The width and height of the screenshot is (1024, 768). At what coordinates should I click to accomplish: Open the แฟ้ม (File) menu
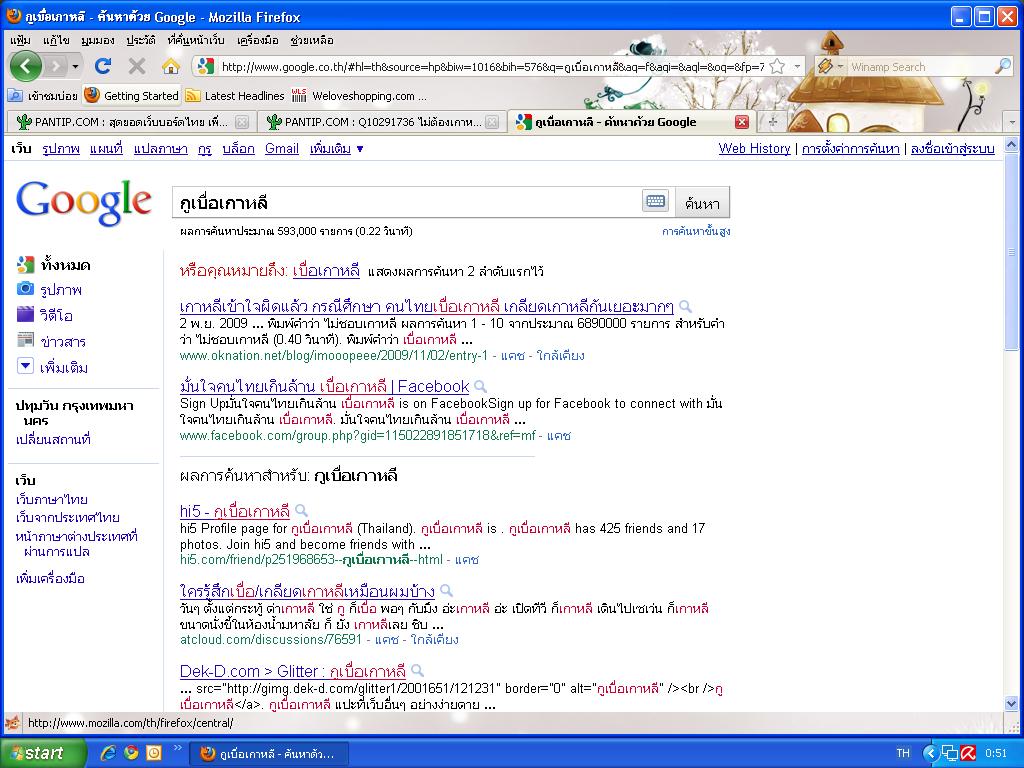[x=20, y=40]
